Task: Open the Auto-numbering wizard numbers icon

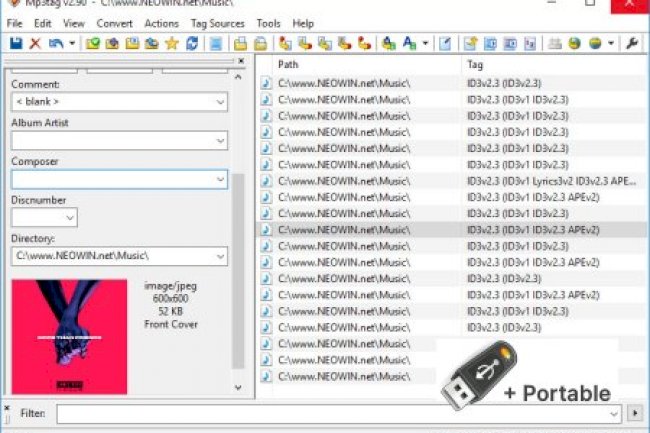Action: [x=530, y=43]
